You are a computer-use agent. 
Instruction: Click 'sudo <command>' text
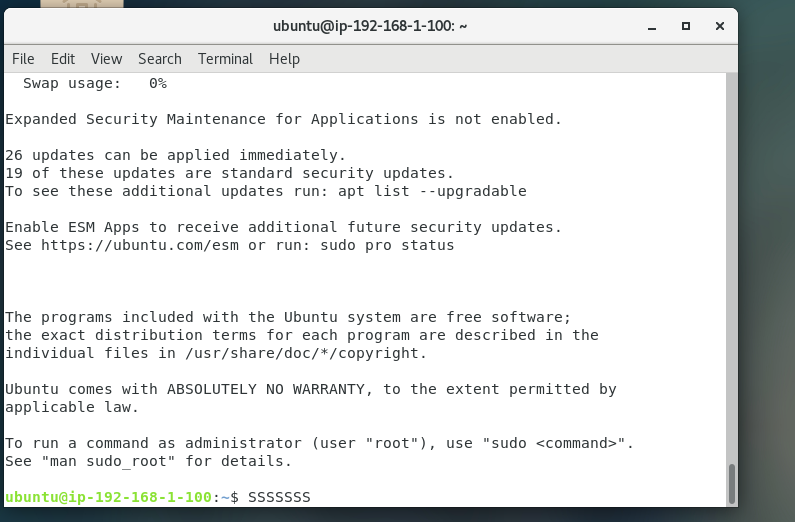pos(554,443)
